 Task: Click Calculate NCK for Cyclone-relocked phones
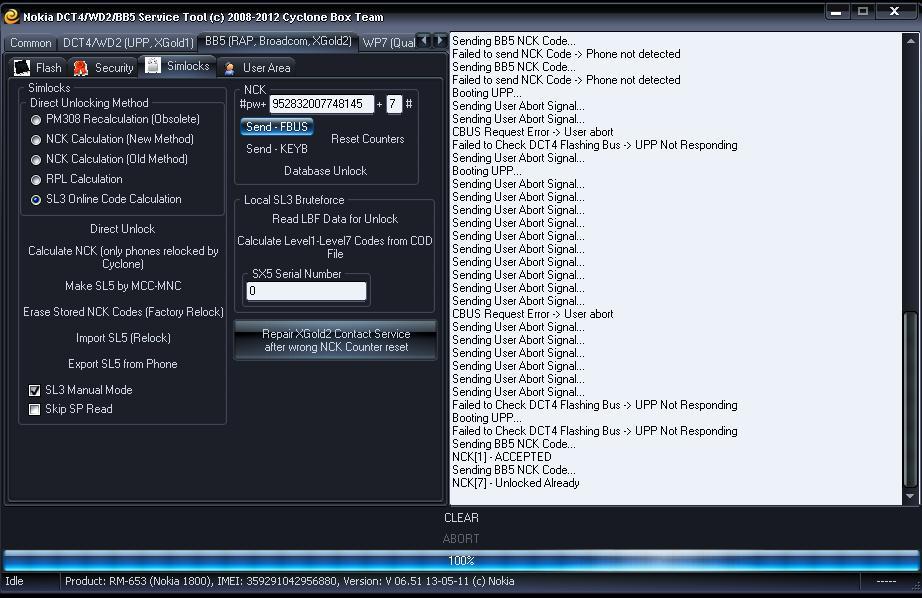click(123, 257)
